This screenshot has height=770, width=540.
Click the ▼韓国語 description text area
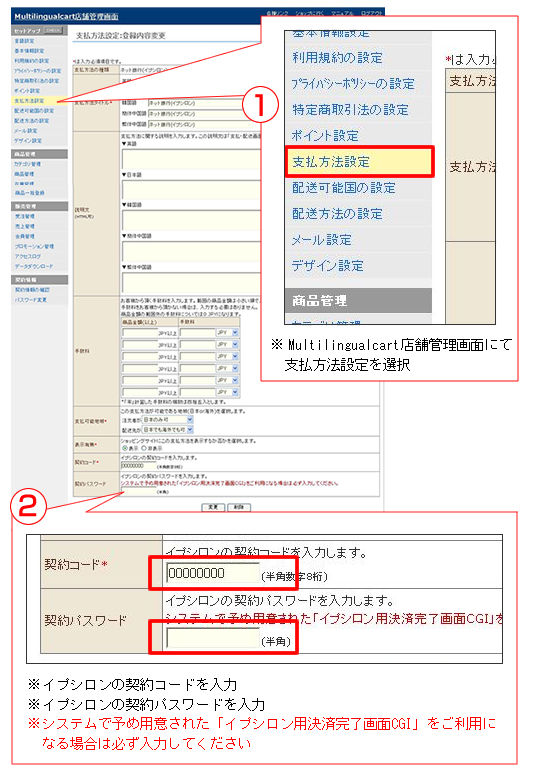pos(191,220)
